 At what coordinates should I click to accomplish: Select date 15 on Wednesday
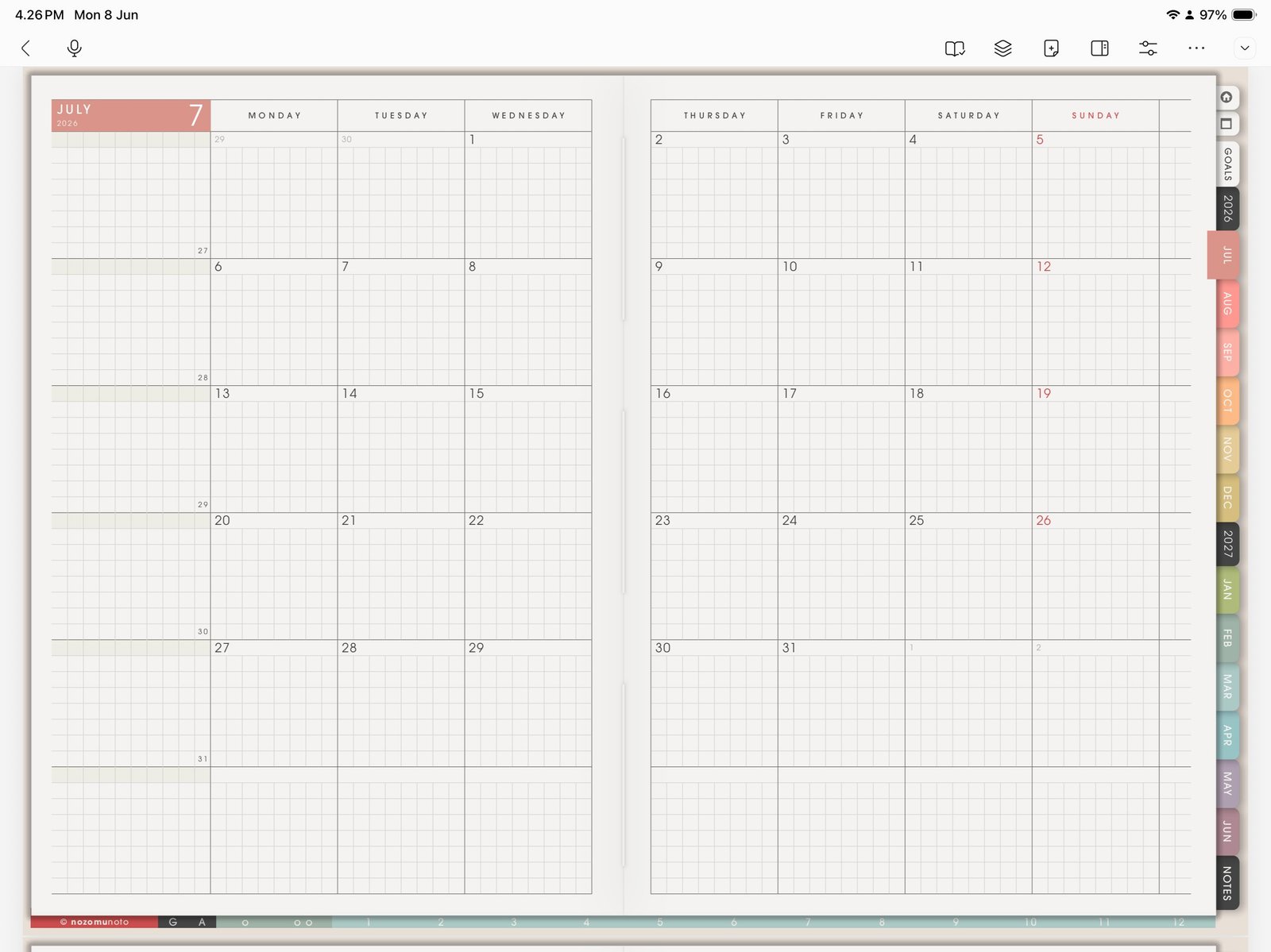(476, 394)
